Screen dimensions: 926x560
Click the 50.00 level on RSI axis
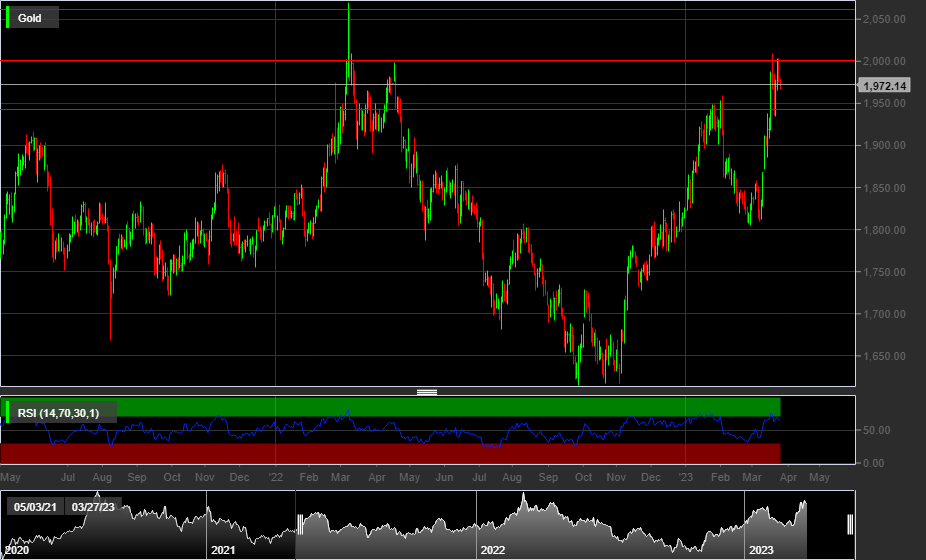pos(876,431)
